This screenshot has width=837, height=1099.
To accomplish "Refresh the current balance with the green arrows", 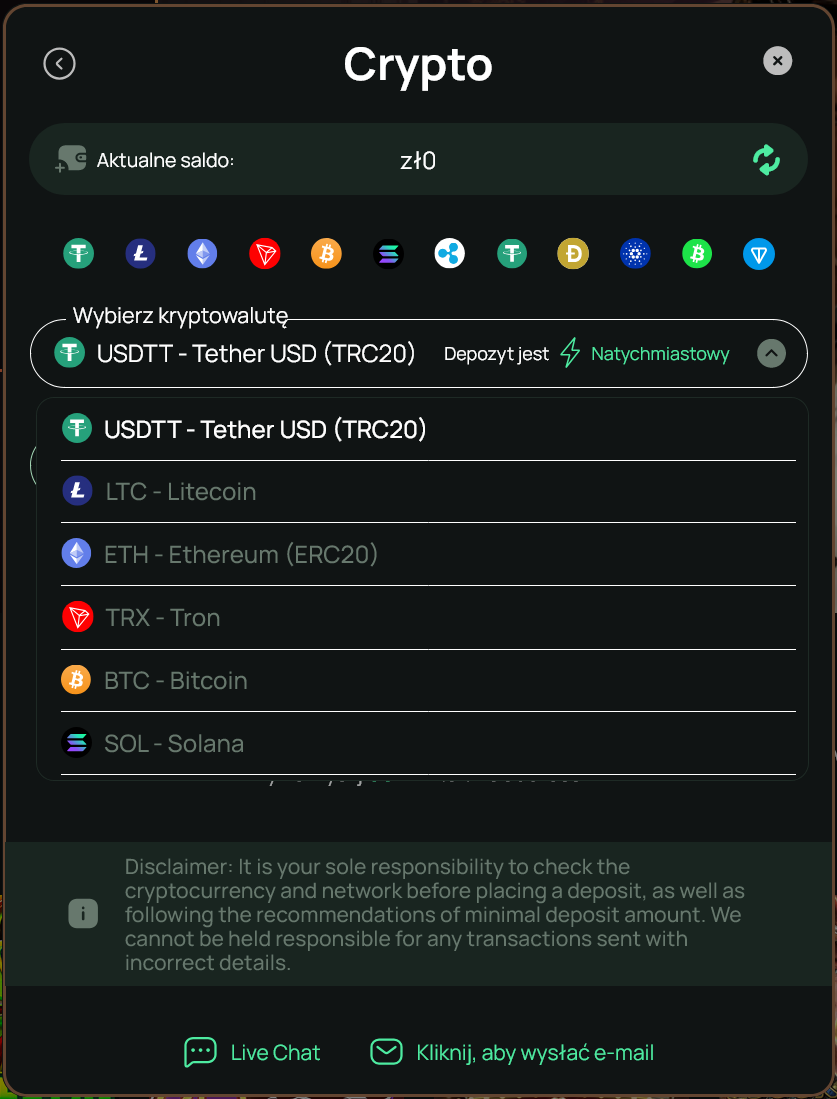I will pos(766,160).
